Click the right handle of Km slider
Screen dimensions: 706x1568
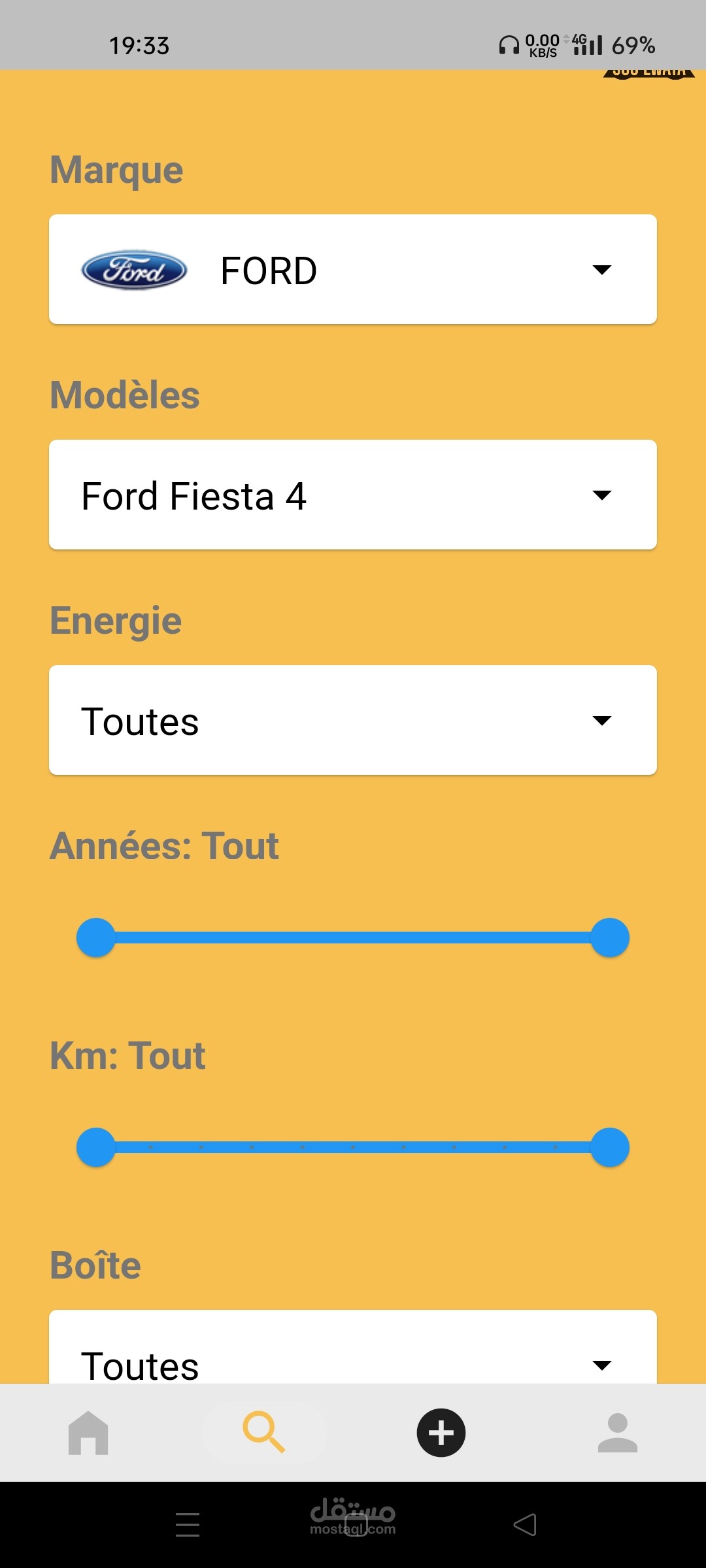pyautogui.click(x=610, y=1147)
